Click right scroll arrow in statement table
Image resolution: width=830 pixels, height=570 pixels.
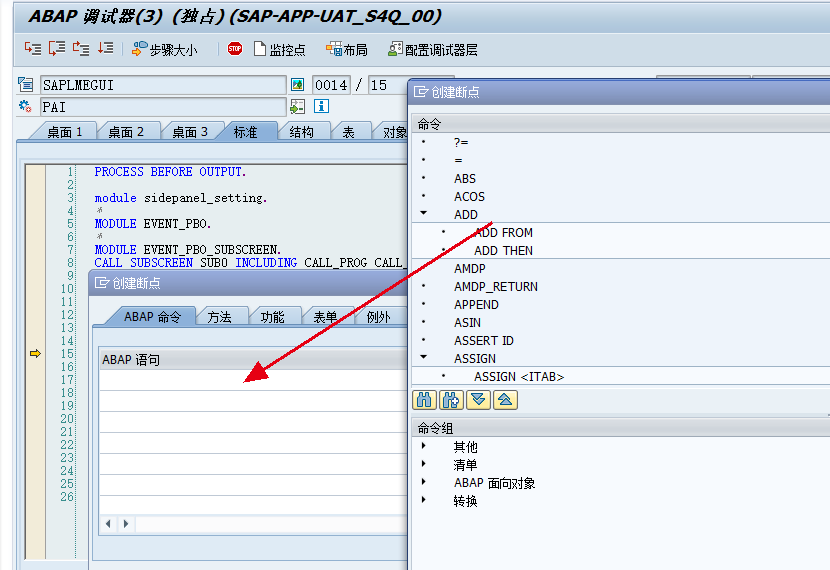125,523
